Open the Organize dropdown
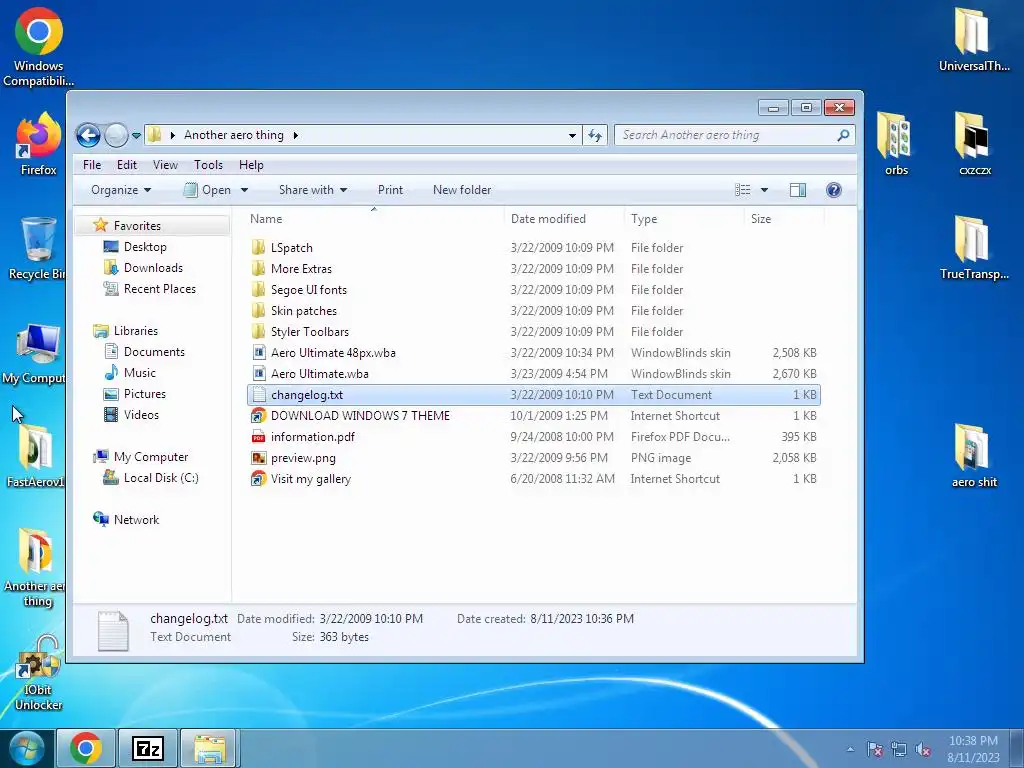 coord(121,190)
